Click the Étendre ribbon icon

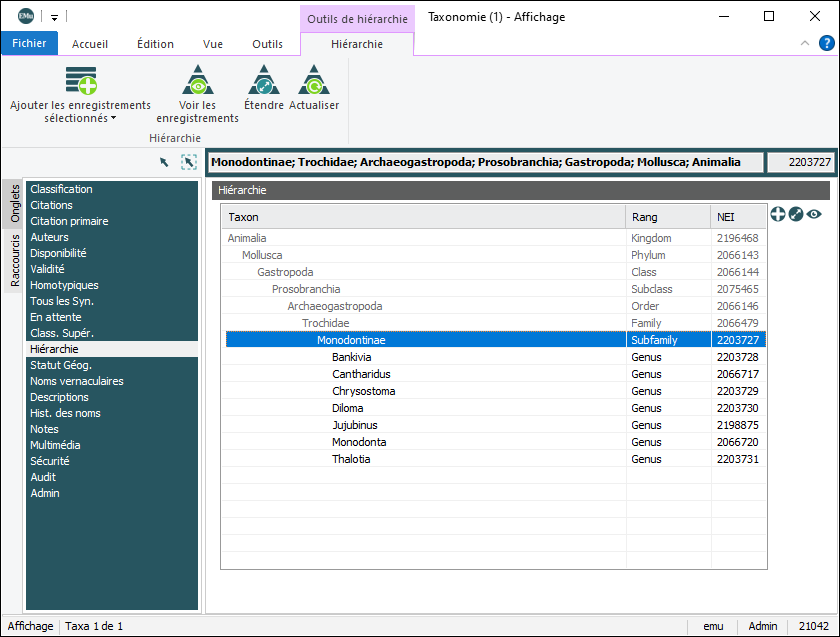pyautogui.click(x=263, y=80)
